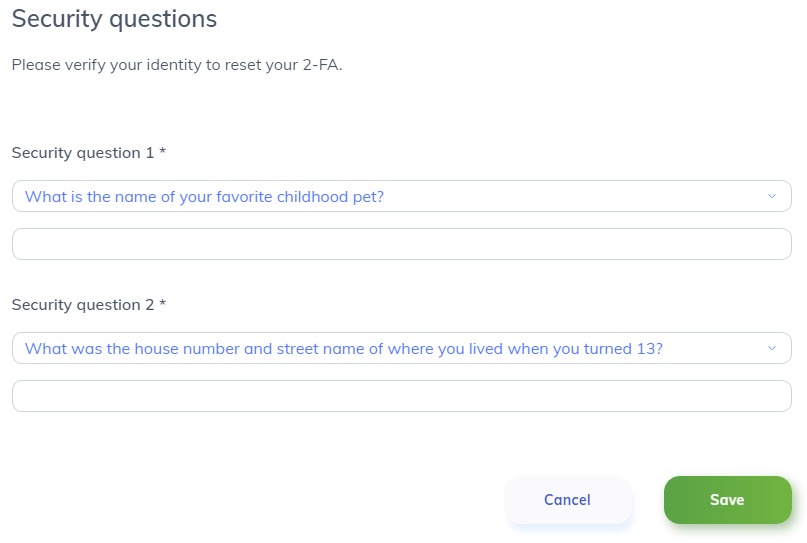Image resolution: width=807 pixels, height=543 pixels.
Task: Open the house number and street name dropdown
Action: point(400,348)
